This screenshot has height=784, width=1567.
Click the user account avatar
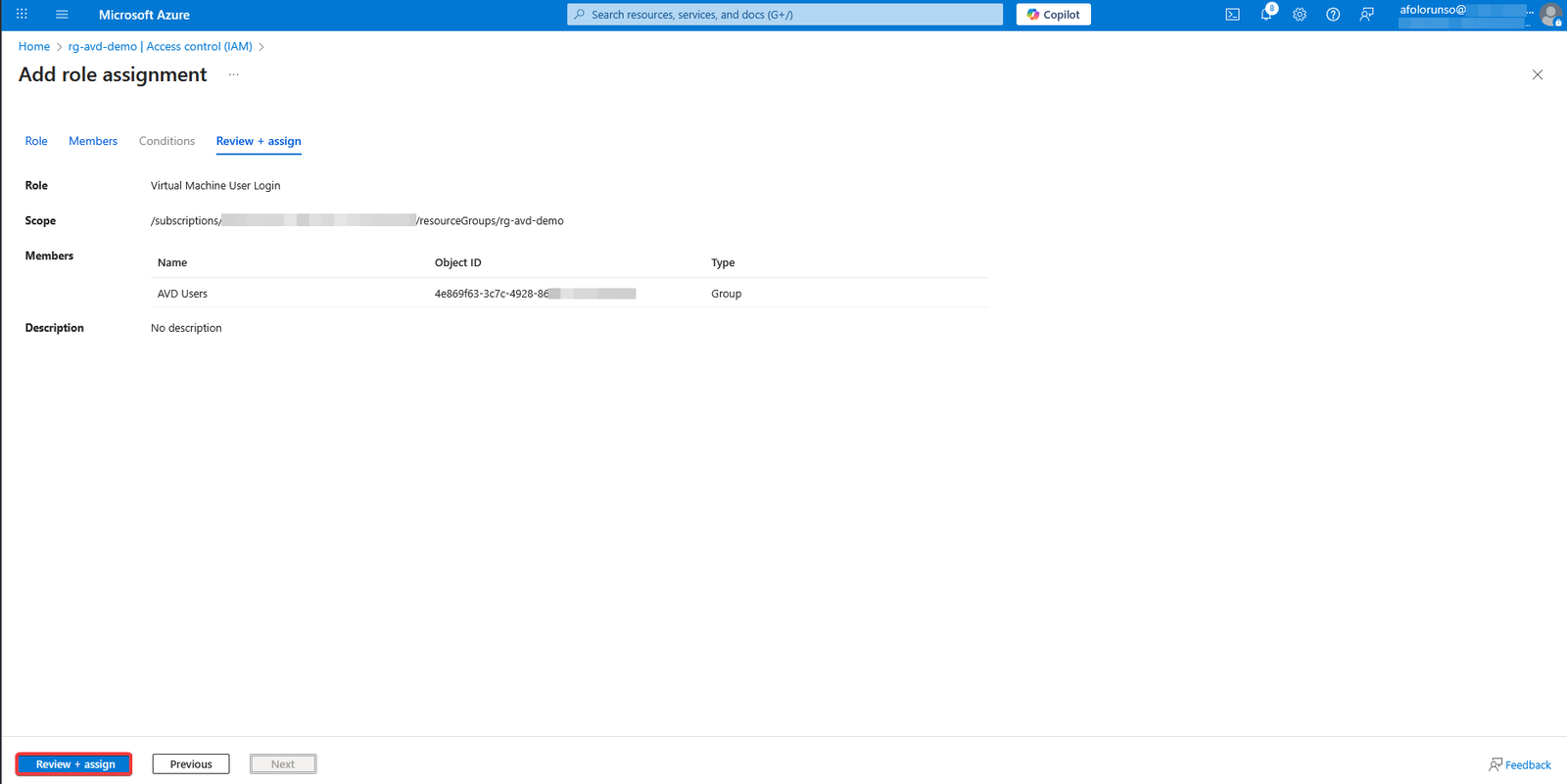[1549, 15]
